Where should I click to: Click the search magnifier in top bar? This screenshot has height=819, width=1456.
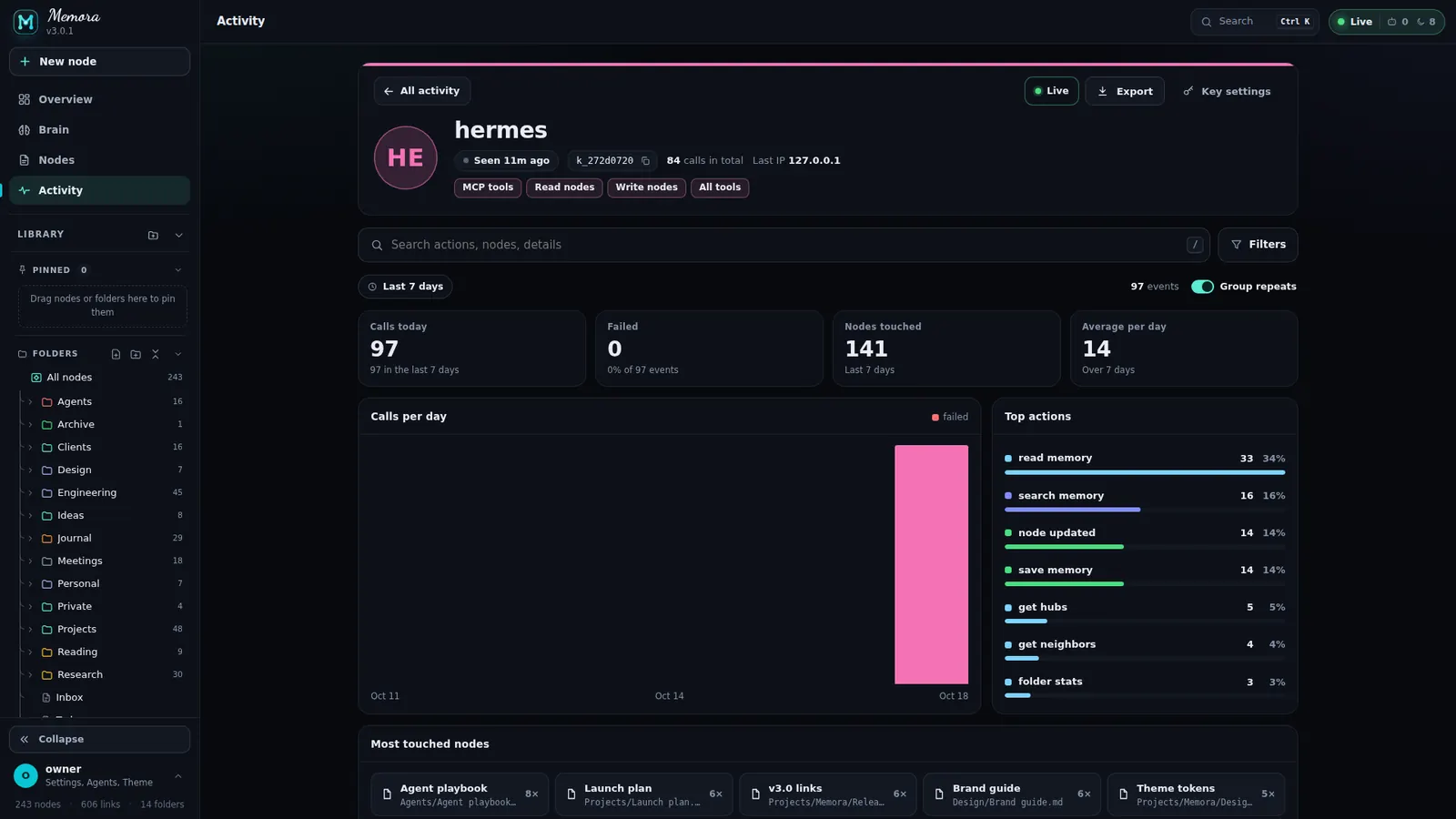pos(1207,22)
